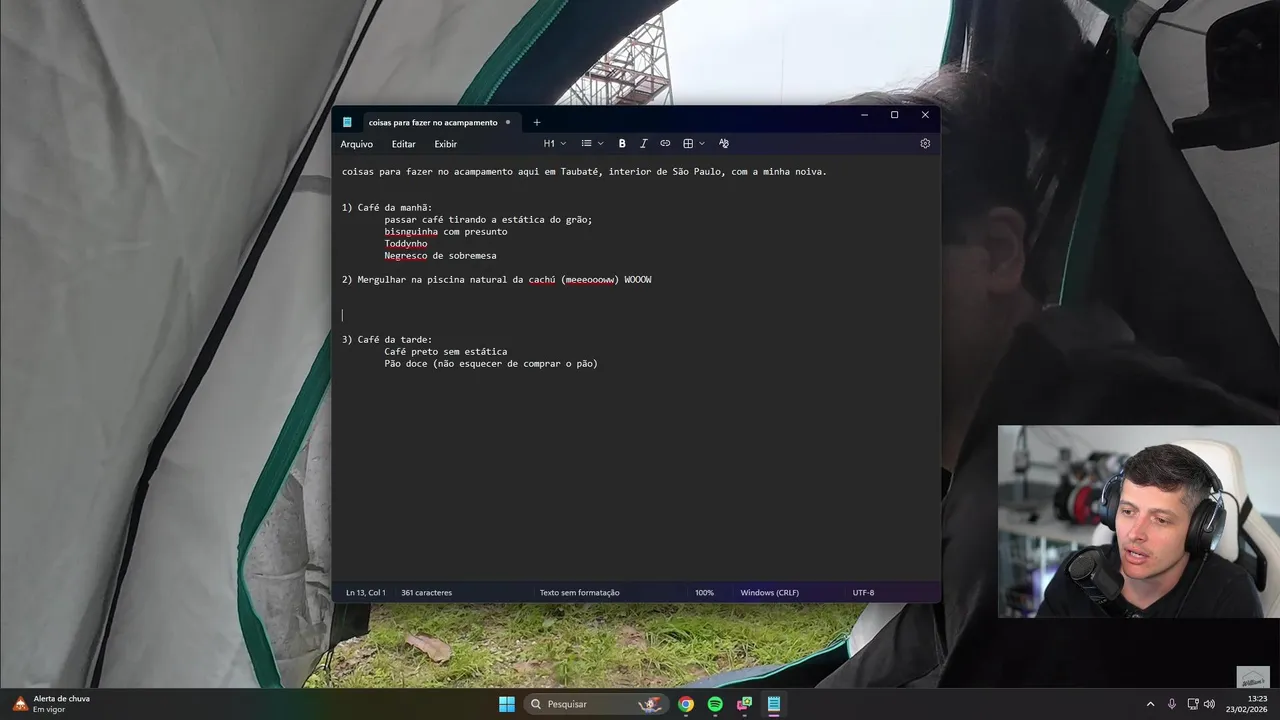Expand the table dropdown arrow

[702, 144]
